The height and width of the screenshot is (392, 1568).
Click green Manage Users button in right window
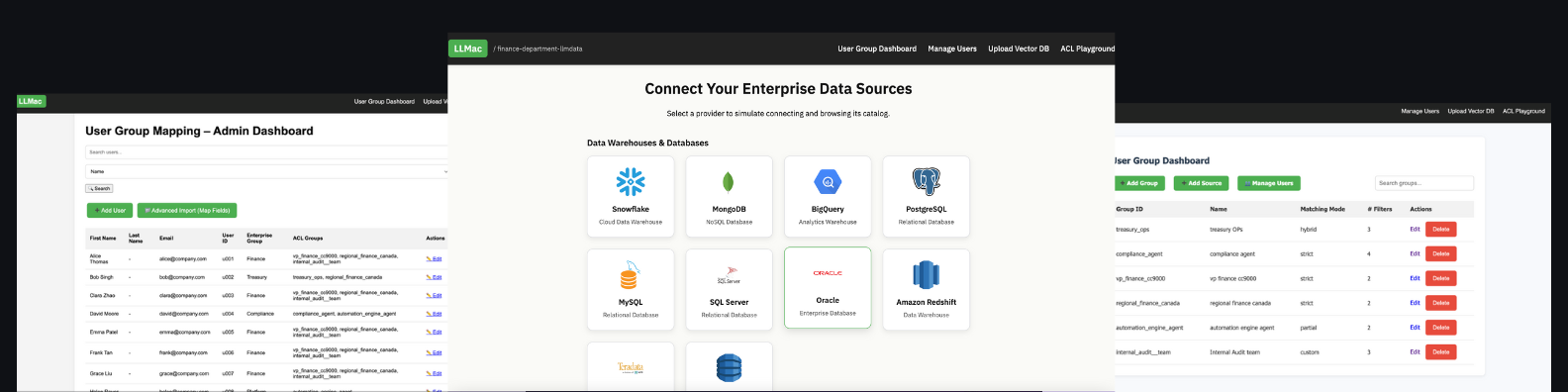(1268, 183)
